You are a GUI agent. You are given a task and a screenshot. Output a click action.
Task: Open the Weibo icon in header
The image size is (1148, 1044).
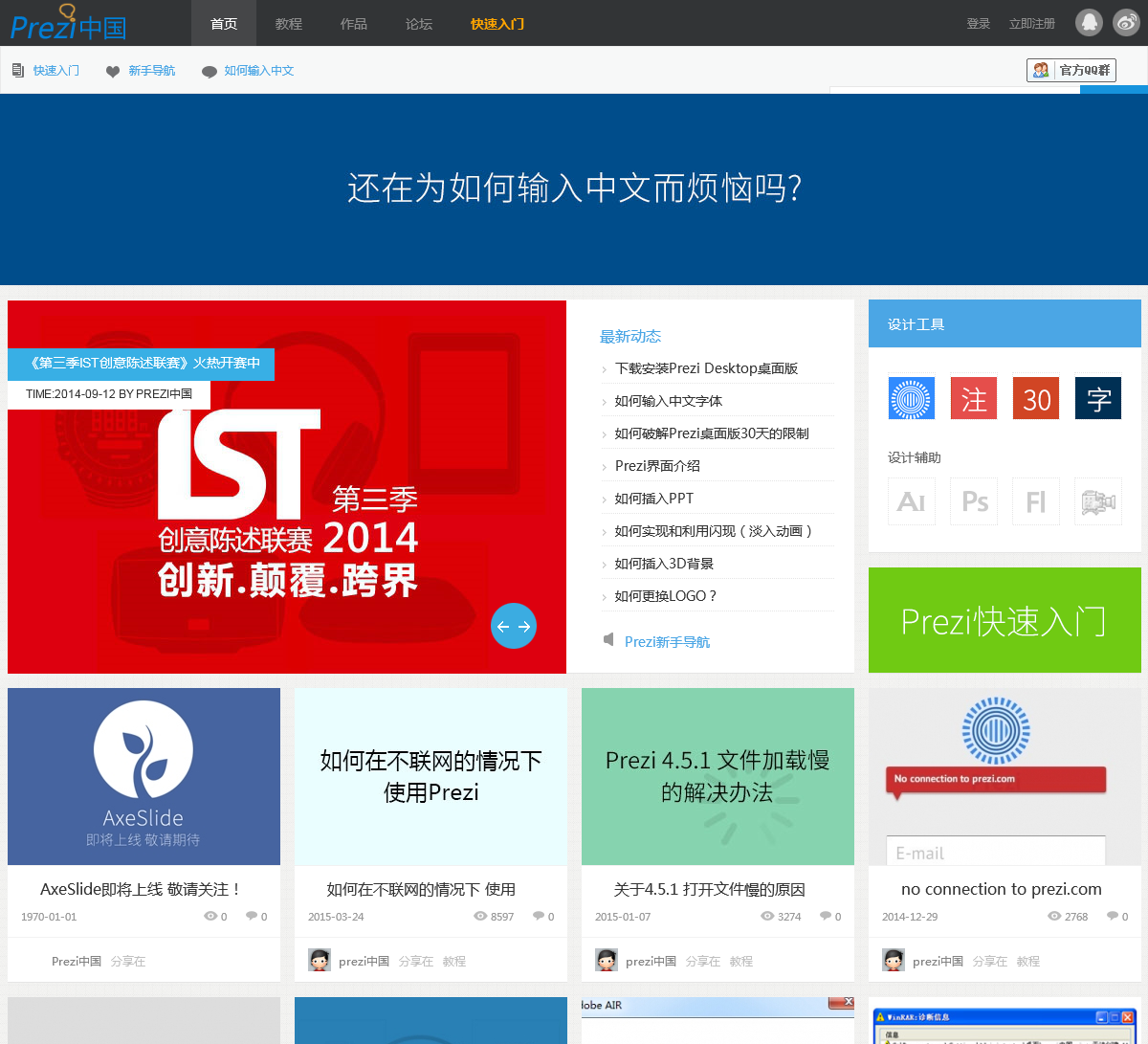click(x=1127, y=23)
